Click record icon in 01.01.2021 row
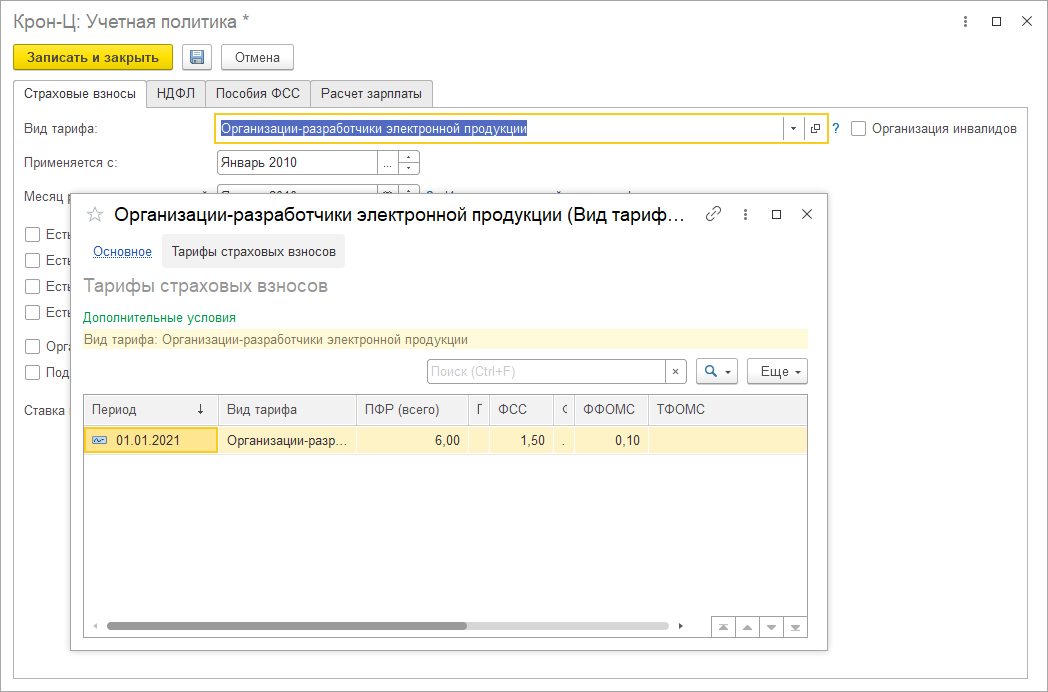The height and width of the screenshot is (692, 1048). pyautogui.click(x=100, y=441)
